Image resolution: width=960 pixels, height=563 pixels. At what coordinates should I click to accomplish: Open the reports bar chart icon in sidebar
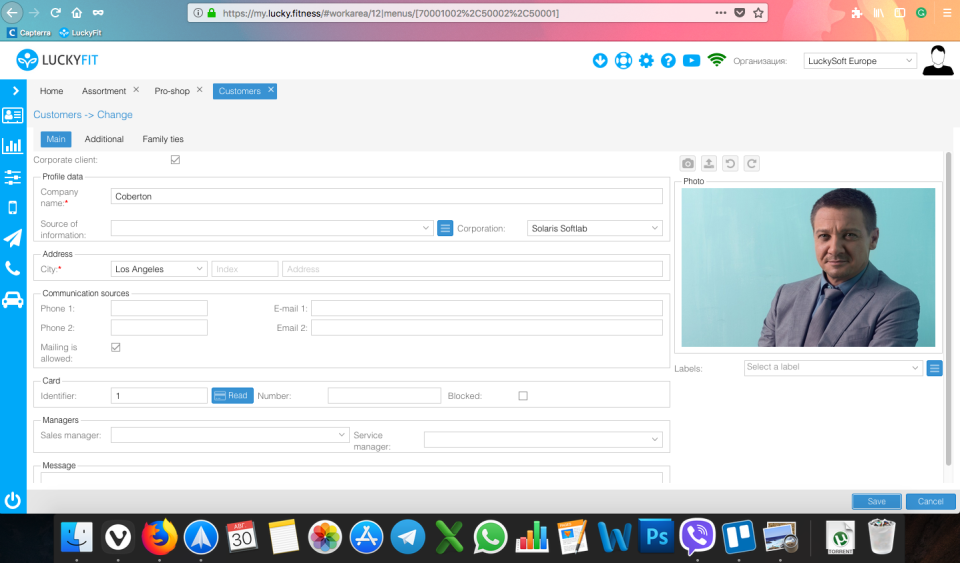pos(13,146)
